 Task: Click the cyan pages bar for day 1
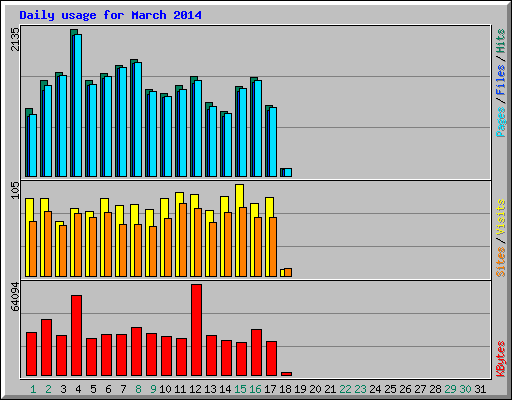[33, 145]
